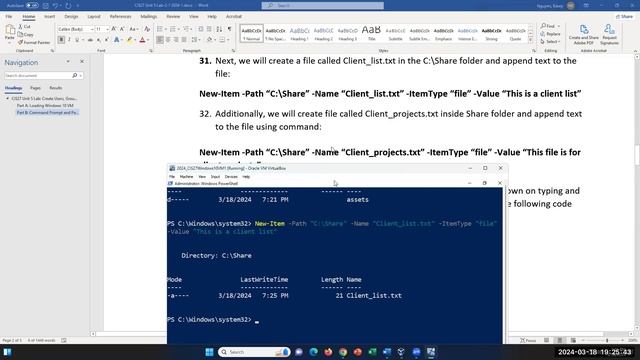Open Microsoft Edge from the taskbar
The height and width of the screenshot is (360, 640).
[313, 352]
